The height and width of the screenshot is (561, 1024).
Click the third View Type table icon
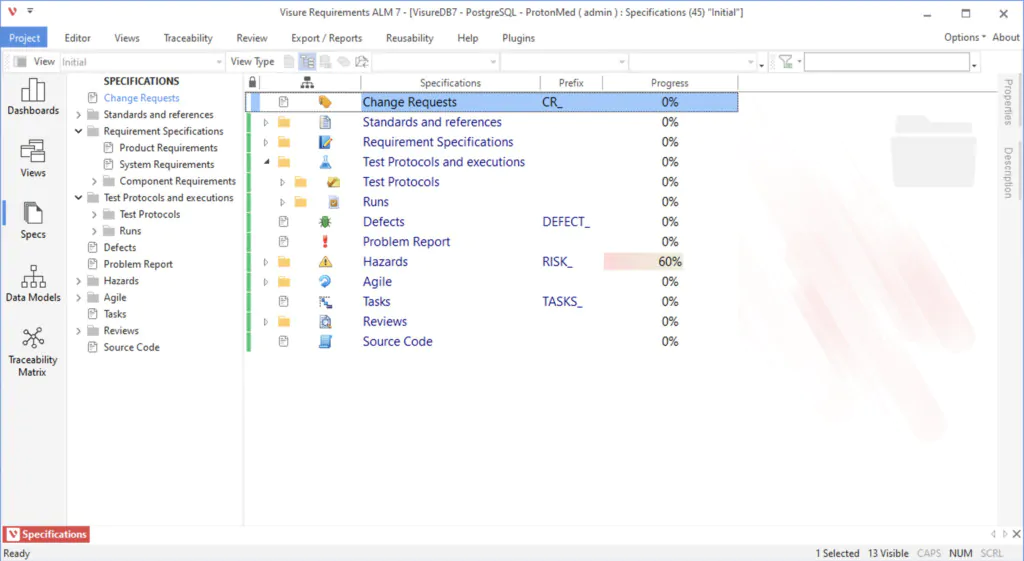click(325, 61)
